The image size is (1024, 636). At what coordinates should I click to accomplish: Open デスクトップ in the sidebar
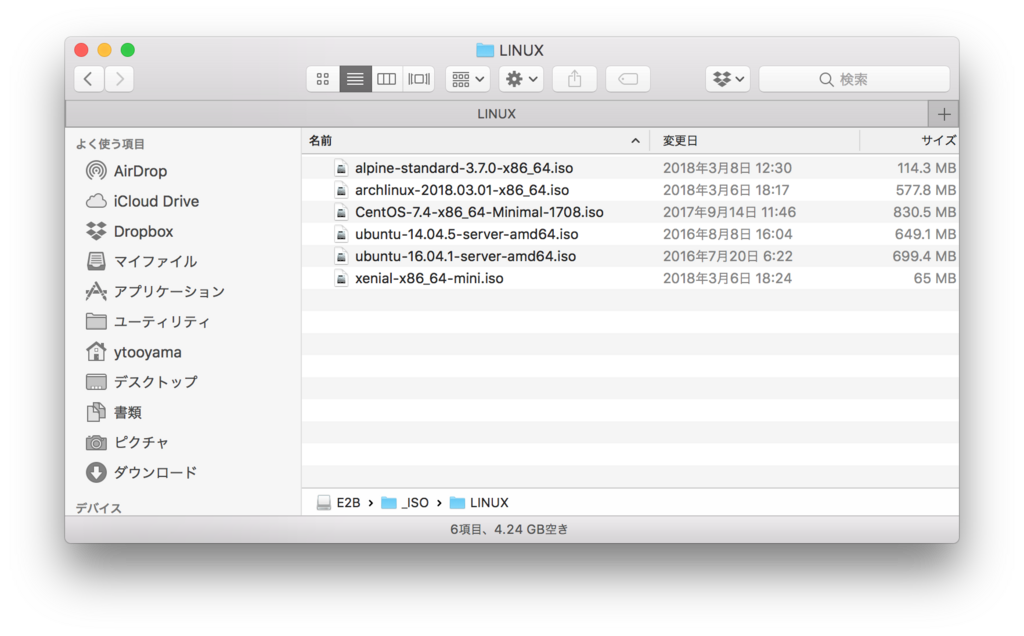[x=141, y=382]
